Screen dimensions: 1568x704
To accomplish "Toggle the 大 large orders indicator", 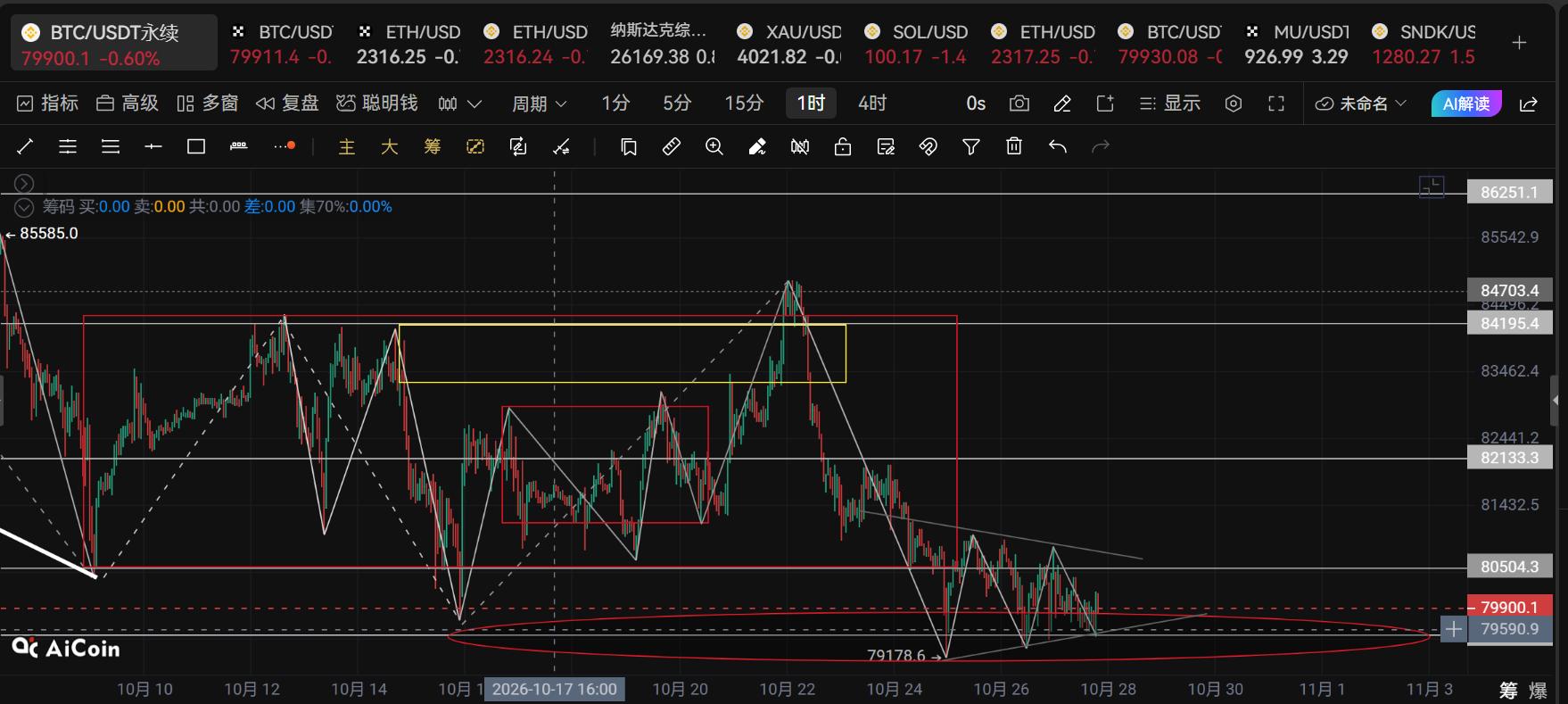I will tap(390, 146).
